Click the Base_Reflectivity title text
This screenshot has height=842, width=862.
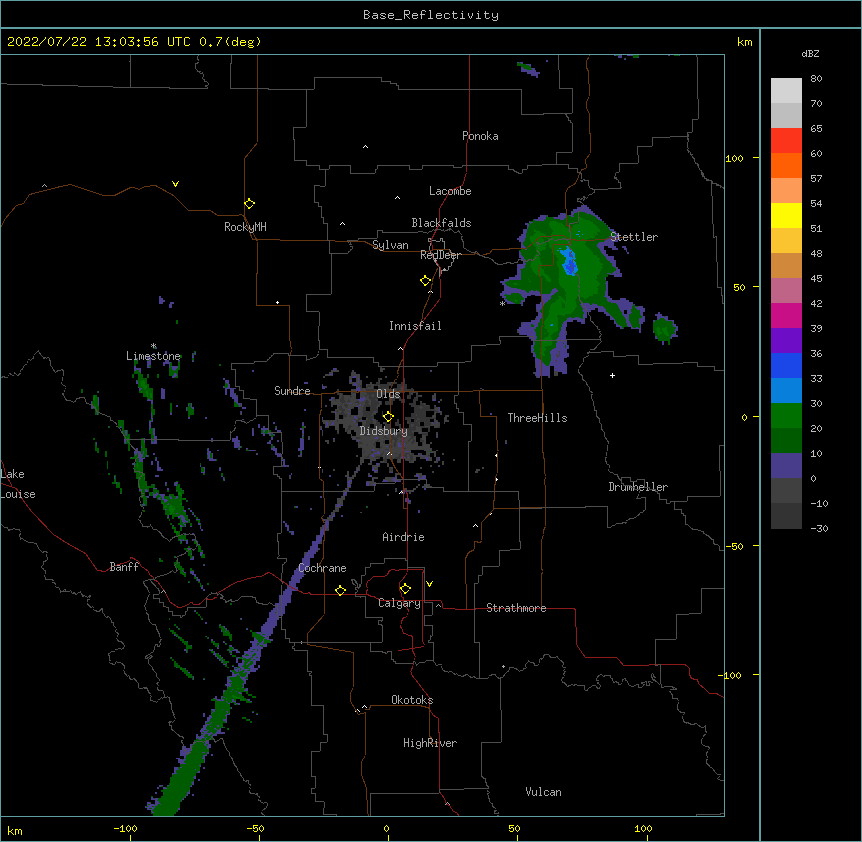pyautogui.click(x=431, y=15)
